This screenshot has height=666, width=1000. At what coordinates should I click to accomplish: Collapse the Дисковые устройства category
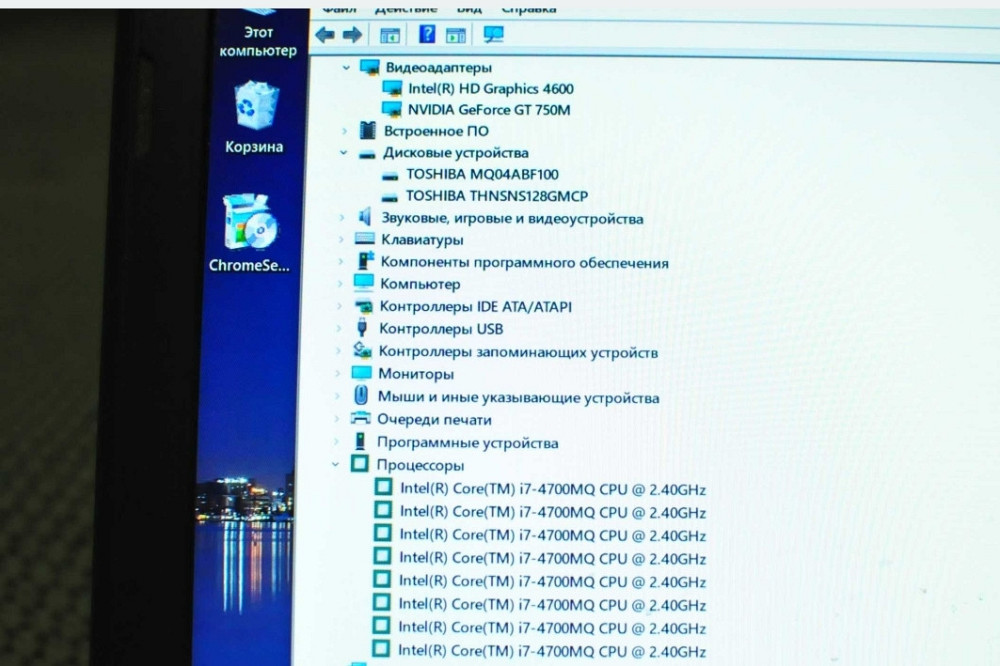click(344, 153)
